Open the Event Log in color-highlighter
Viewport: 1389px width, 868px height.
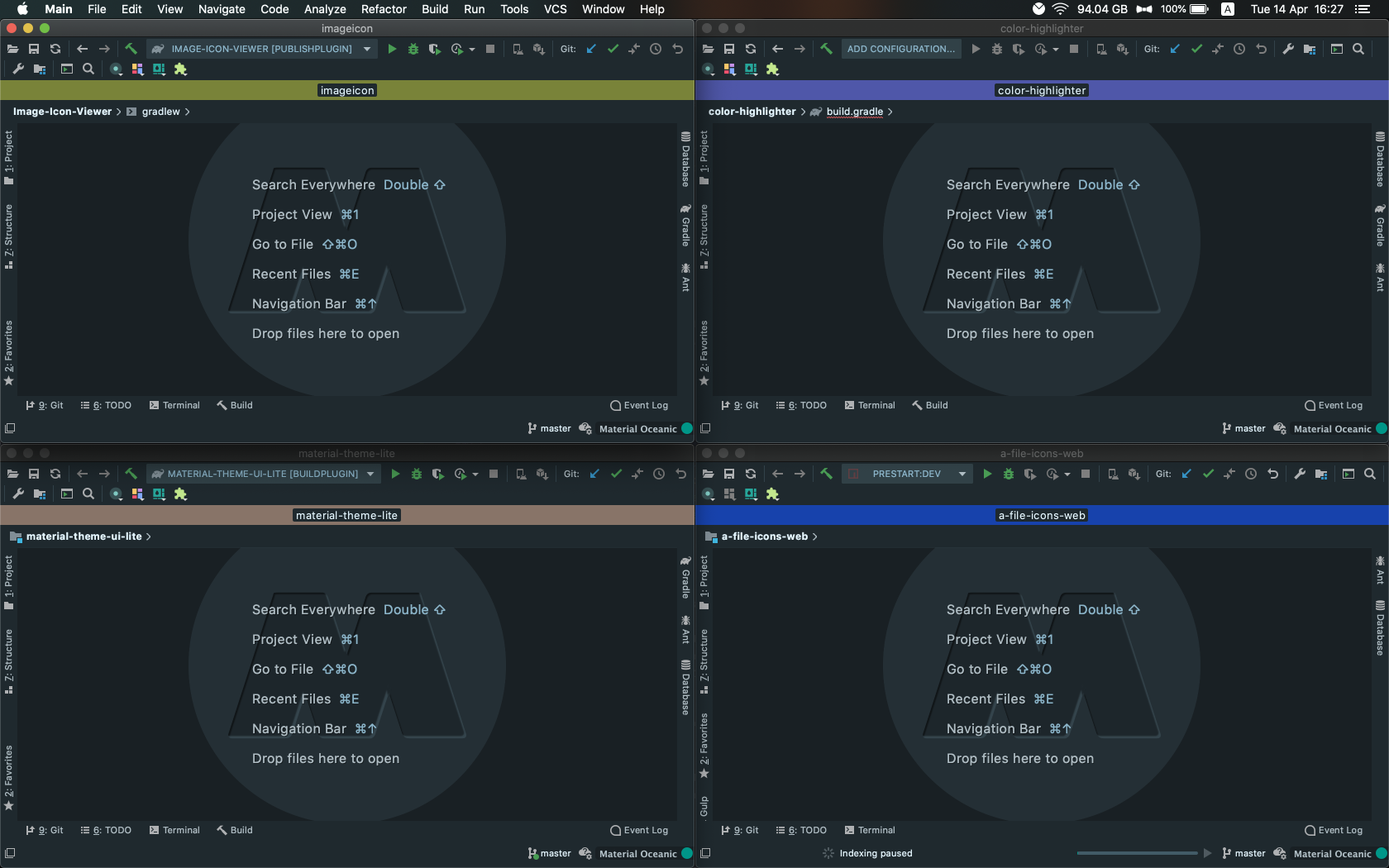pyautogui.click(x=1334, y=405)
